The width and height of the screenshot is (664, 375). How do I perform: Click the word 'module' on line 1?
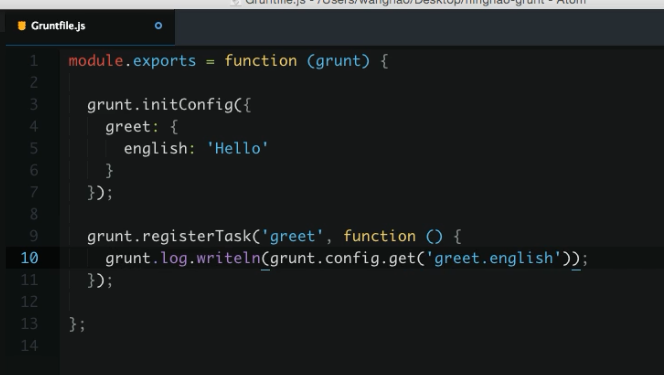click(x=96, y=61)
